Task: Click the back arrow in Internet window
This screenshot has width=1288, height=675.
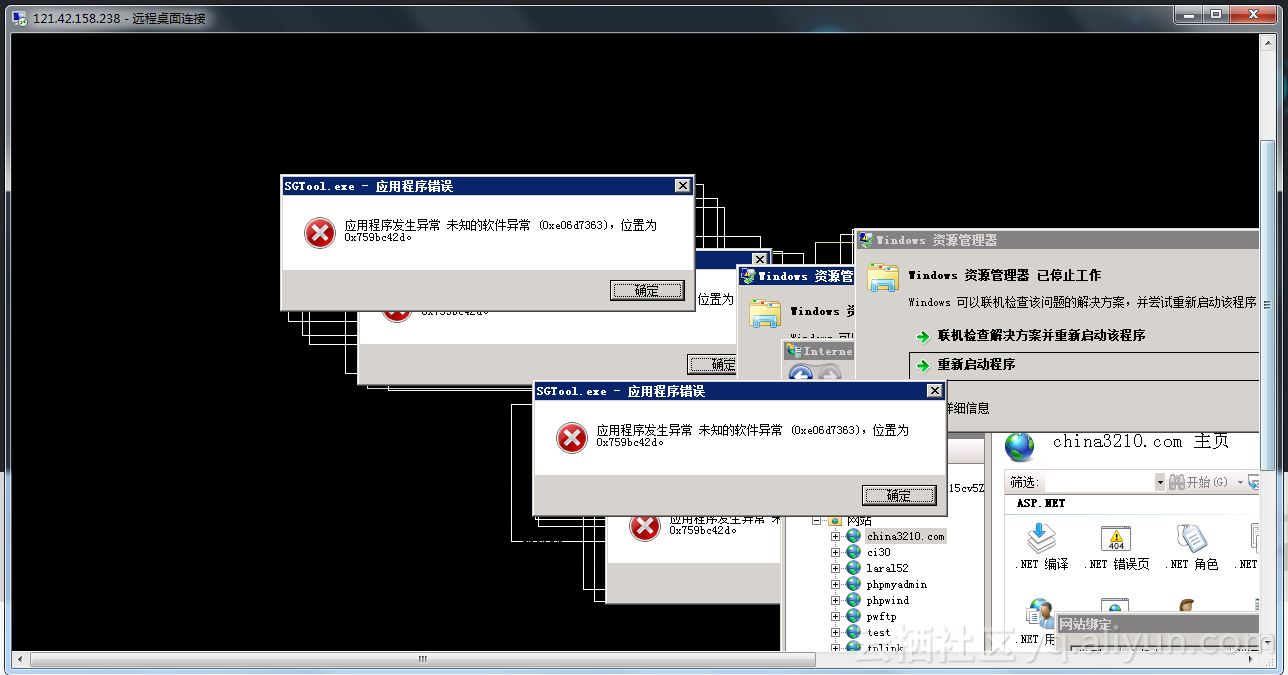Action: 801,375
